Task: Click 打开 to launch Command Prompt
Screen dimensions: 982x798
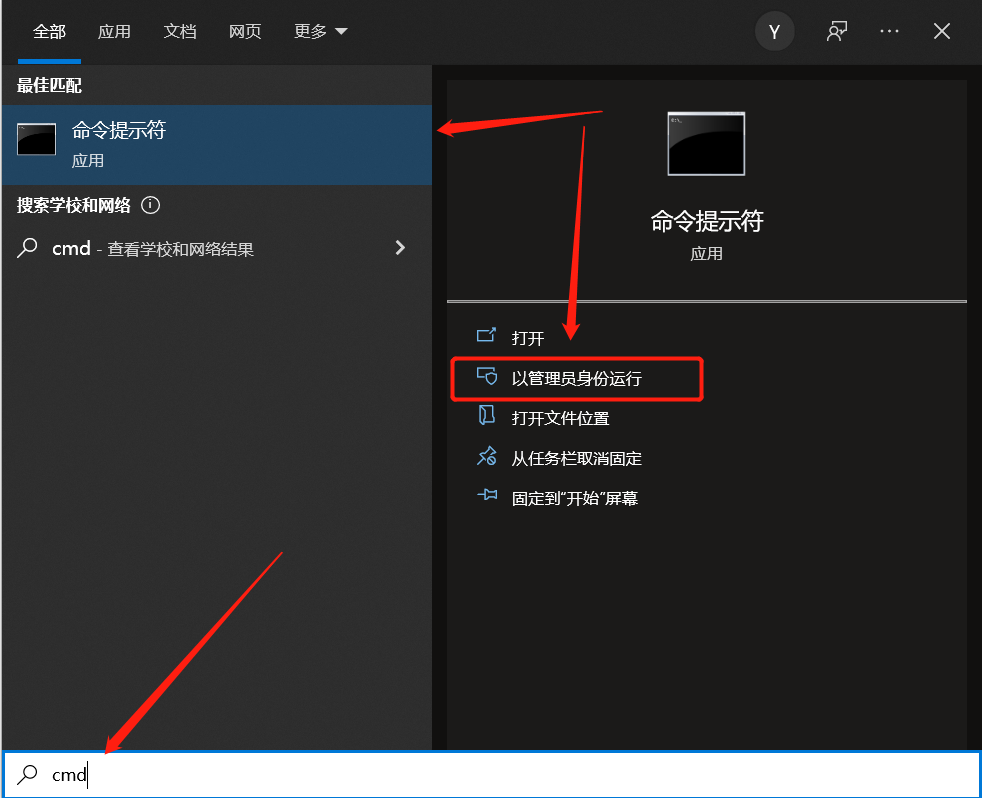Action: tap(528, 338)
